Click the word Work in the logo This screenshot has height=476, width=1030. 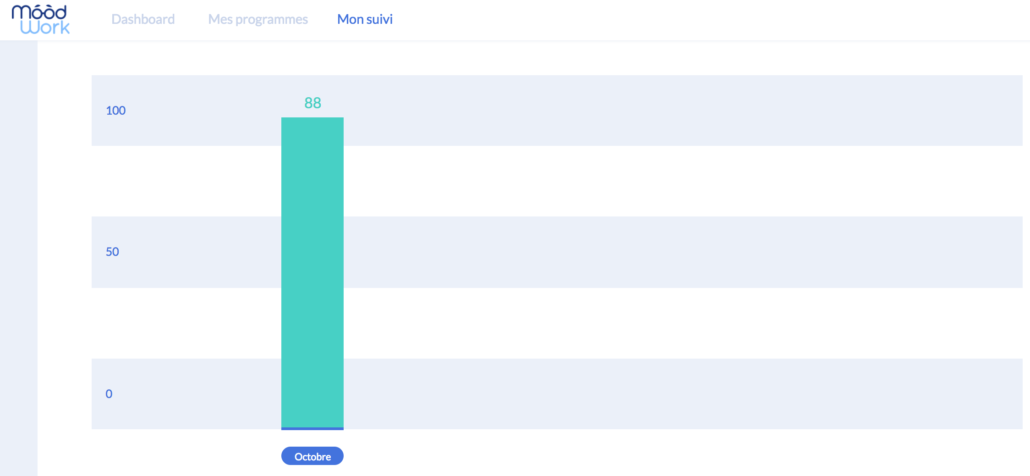(45, 27)
